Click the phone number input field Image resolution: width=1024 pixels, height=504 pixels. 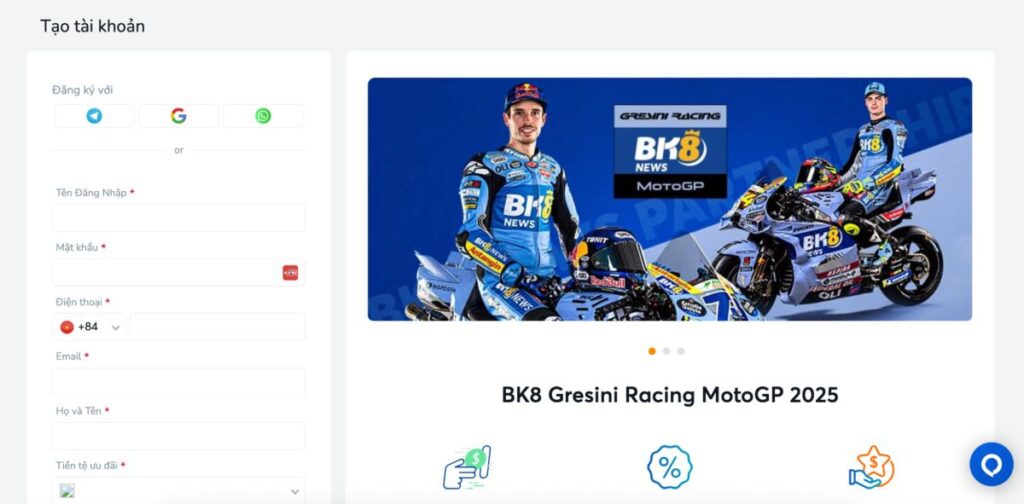pos(217,327)
